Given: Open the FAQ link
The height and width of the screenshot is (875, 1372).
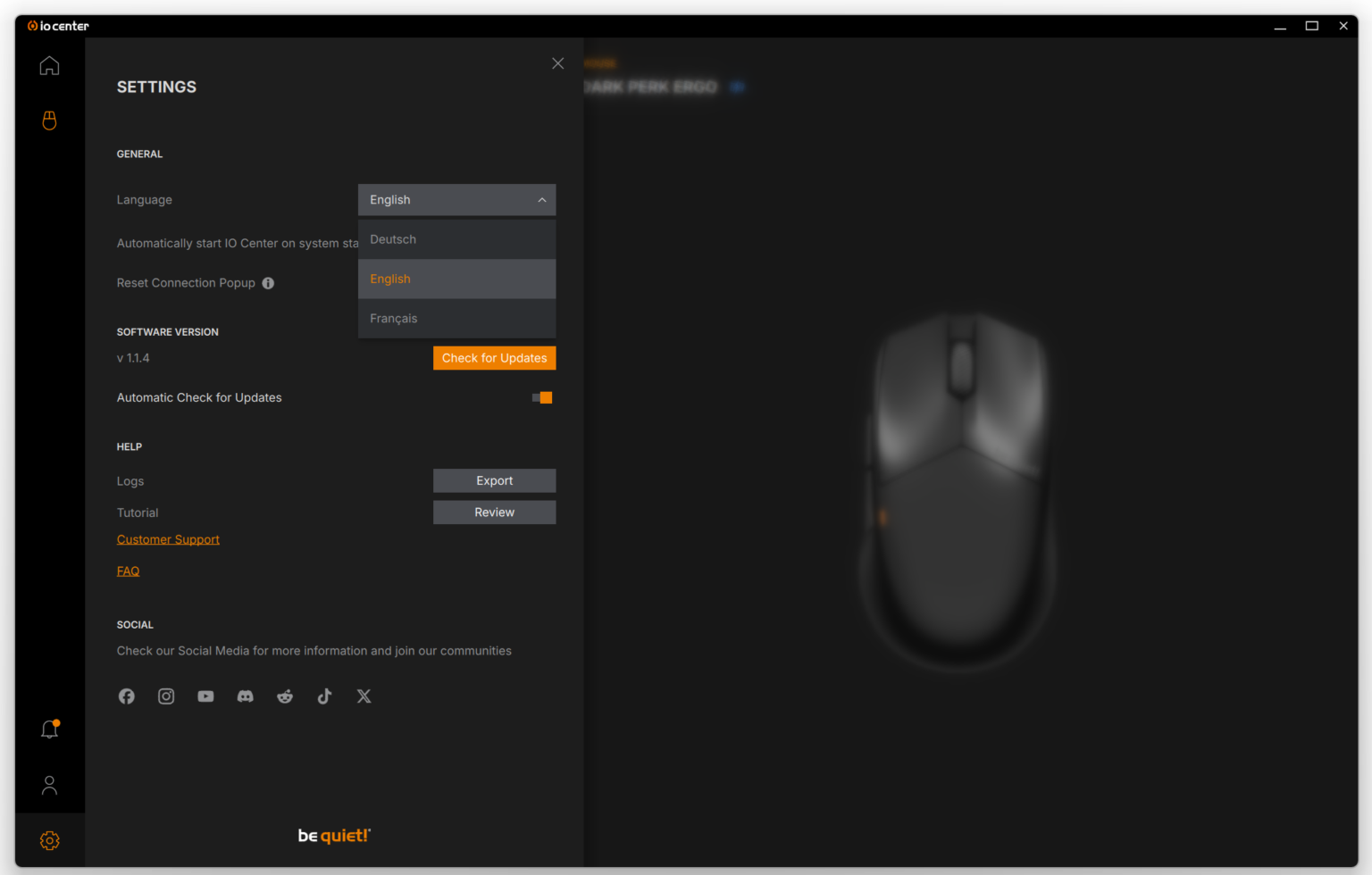Looking at the screenshot, I should [x=128, y=571].
